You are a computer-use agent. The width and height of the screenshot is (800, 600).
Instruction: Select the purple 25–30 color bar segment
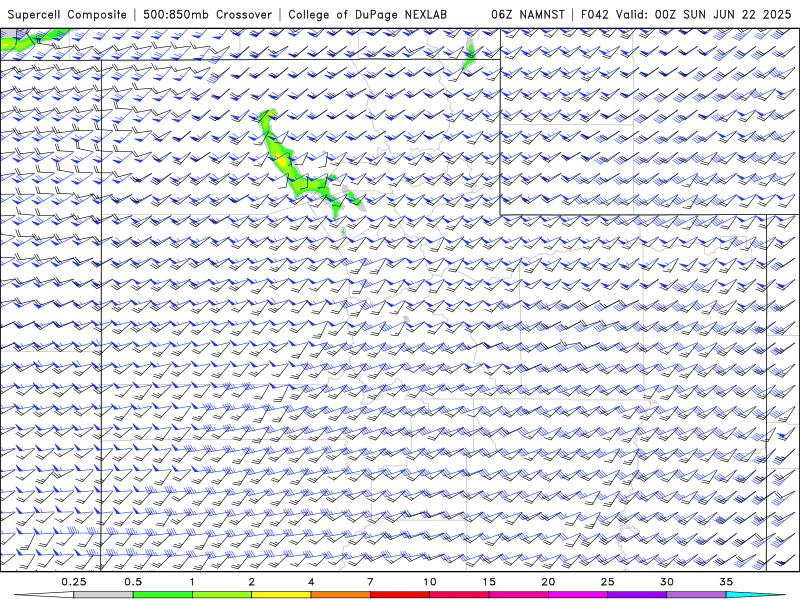pyautogui.click(x=637, y=595)
